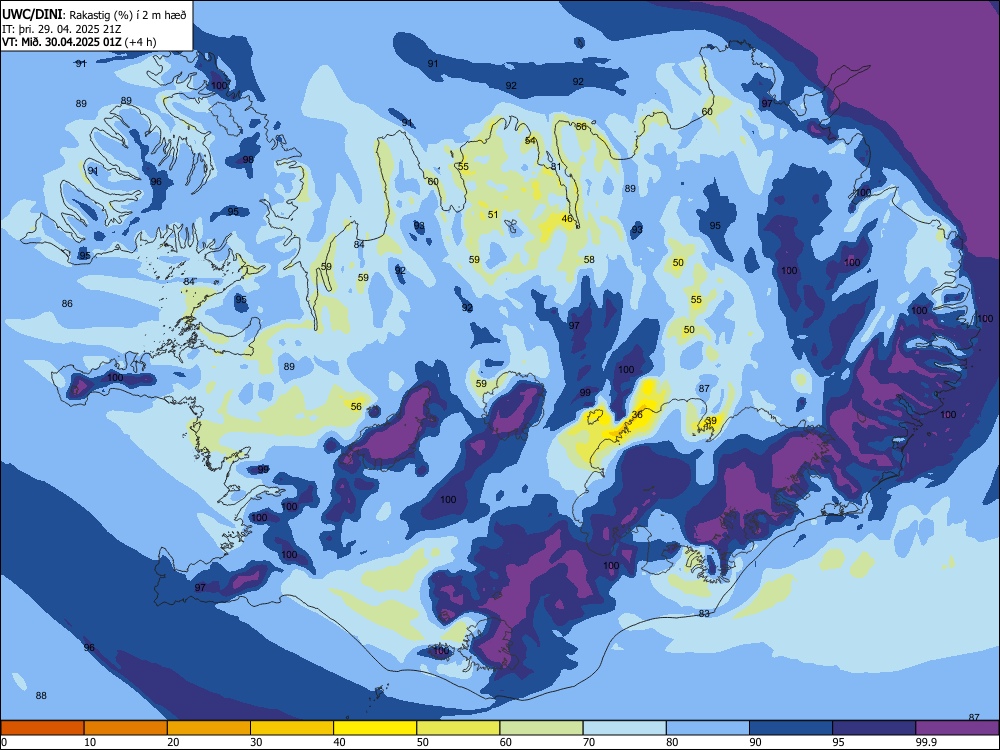Click the '39' humidity value on the map

click(711, 420)
